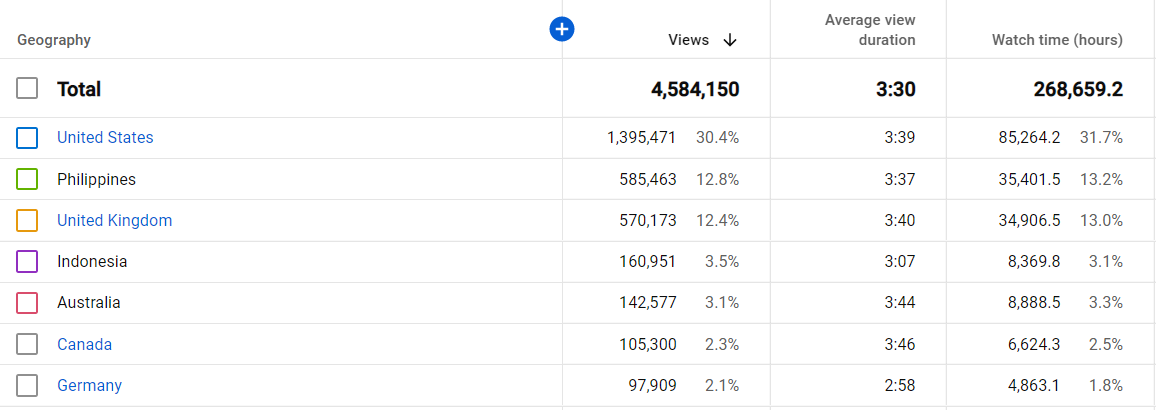Toggle the Indonesia purple checkbox
The width and height of the screenshot is (1156, 410).
27,262
